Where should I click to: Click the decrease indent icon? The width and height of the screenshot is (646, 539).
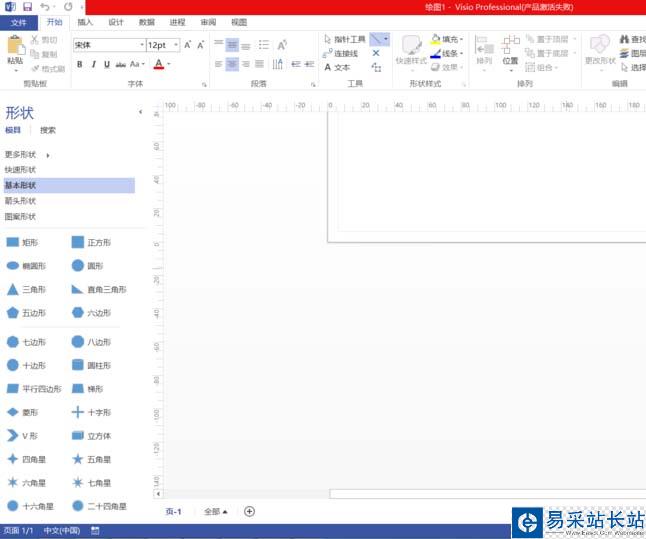click(296, 64)
